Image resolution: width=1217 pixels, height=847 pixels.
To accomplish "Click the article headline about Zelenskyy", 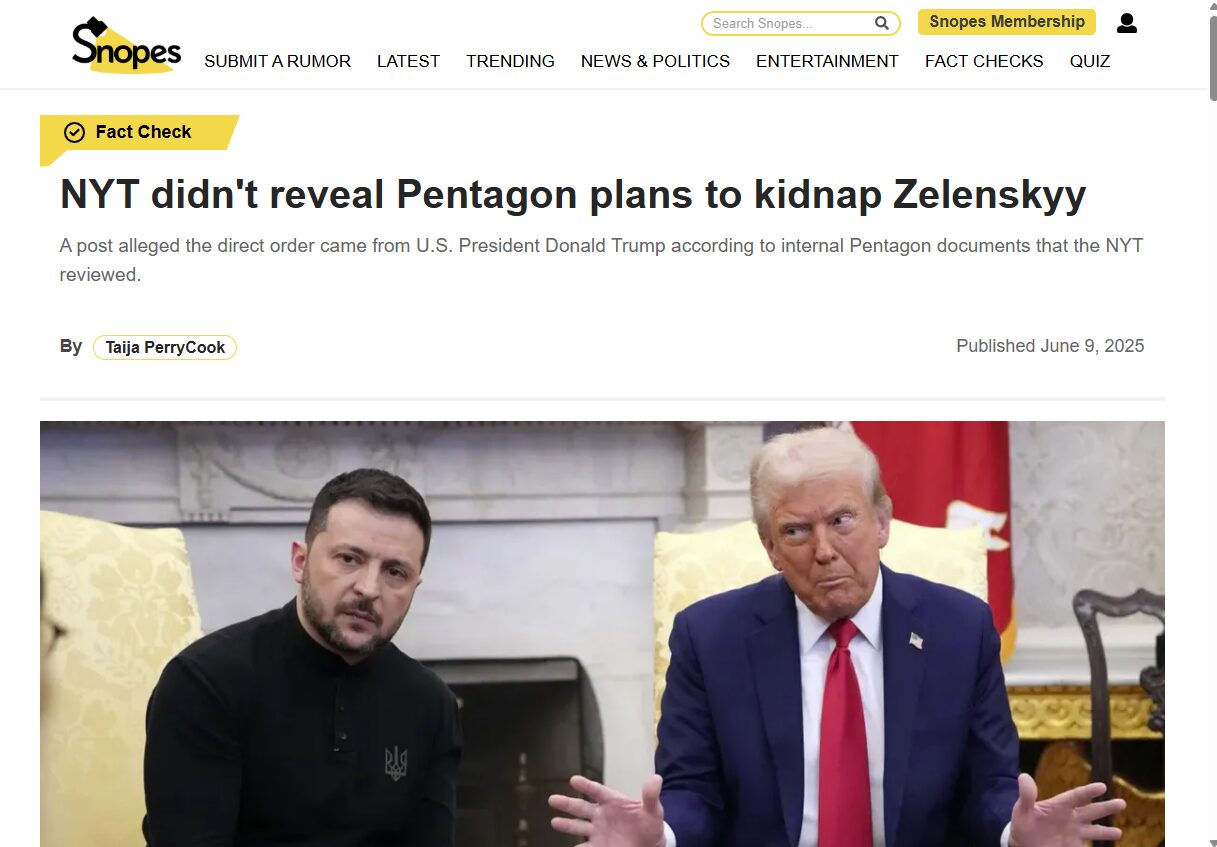I will pyautogui.click(x=573, y=194).
